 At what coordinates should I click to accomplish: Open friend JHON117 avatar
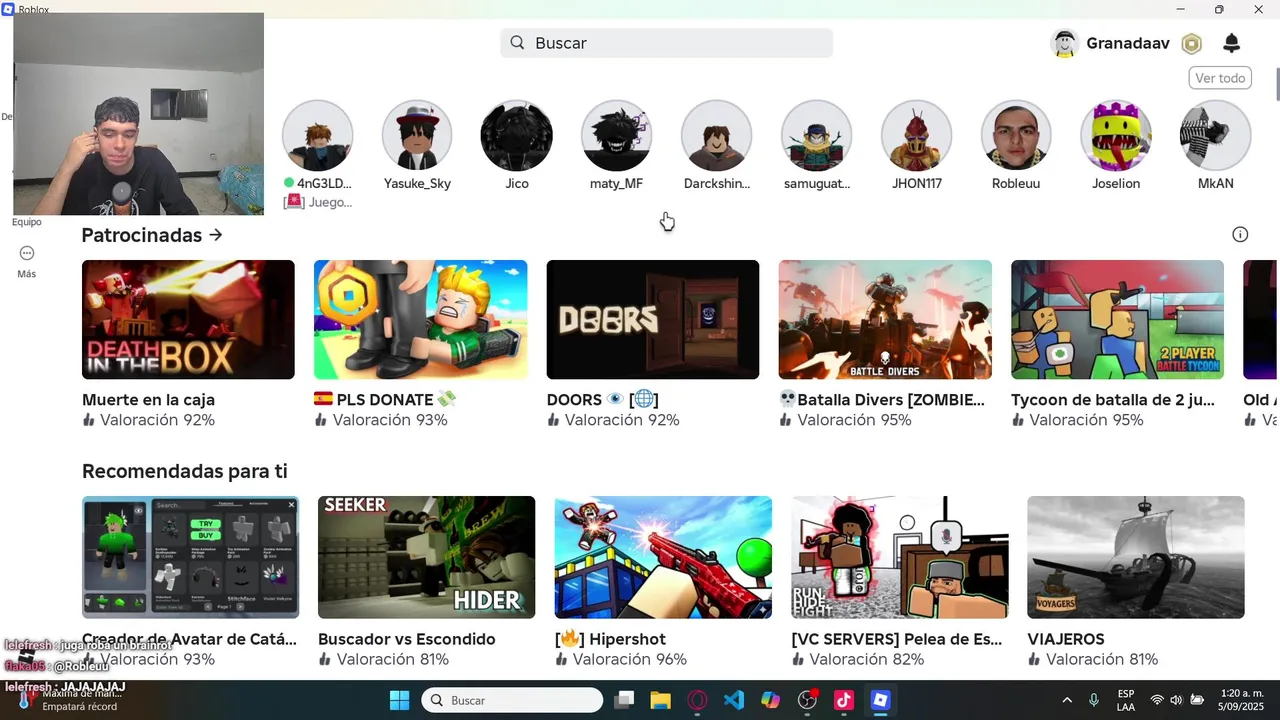(916, 135)
